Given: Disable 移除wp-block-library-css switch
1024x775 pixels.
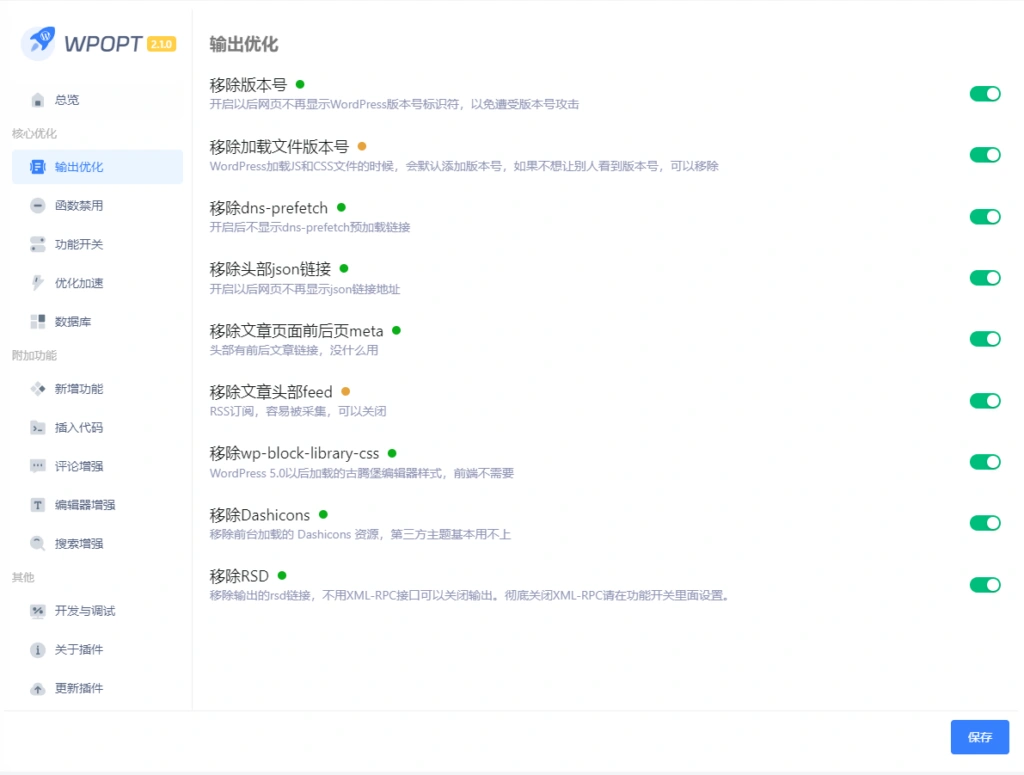Looking at the screenshot, I should coord(985,462).
